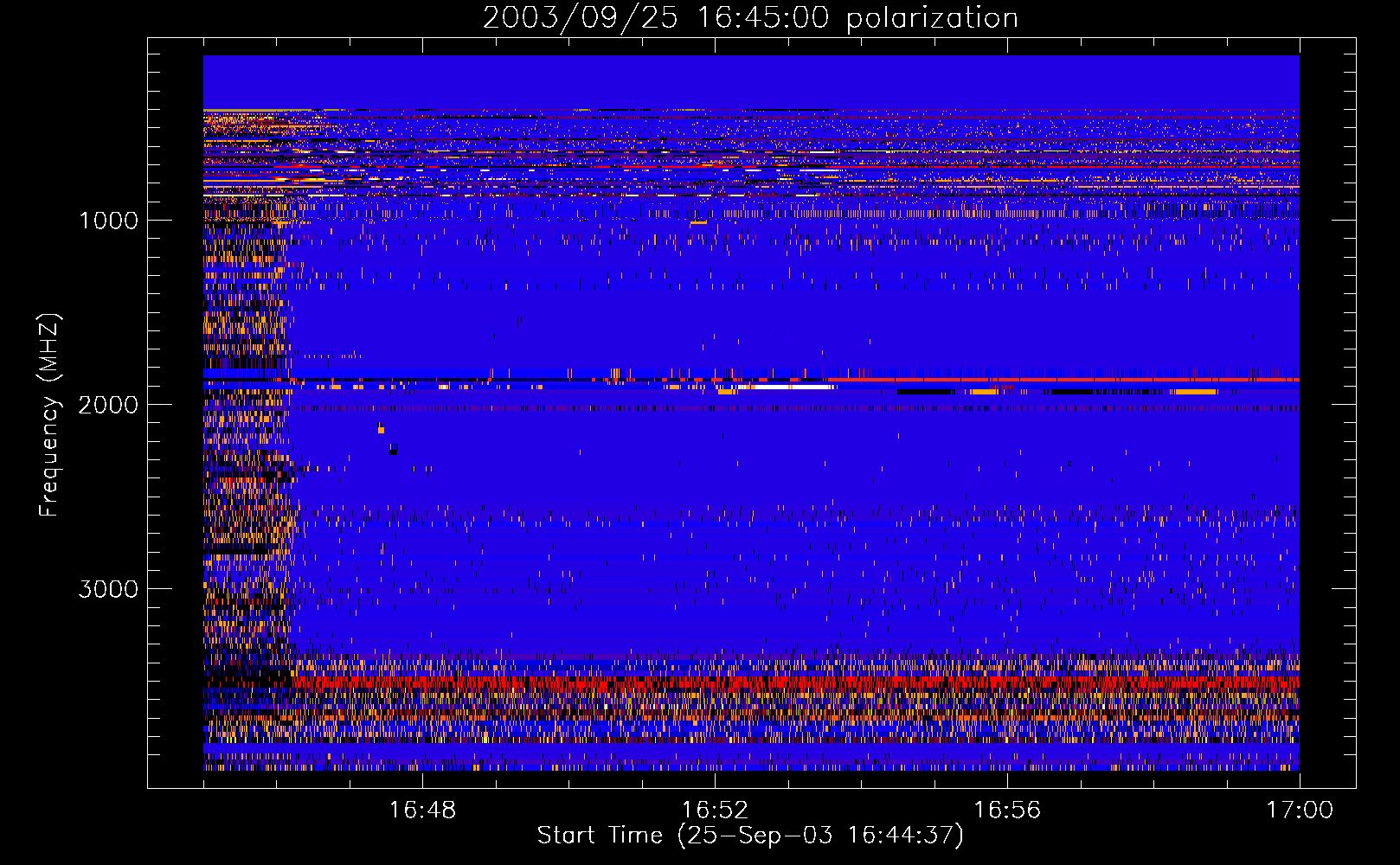The height and width of the screenshot is (865, 1400).
Task: Click the 'Start Time (25-Sep-03 16:44:37)' label
Action: pyautogui.click(x=750, y=836)
